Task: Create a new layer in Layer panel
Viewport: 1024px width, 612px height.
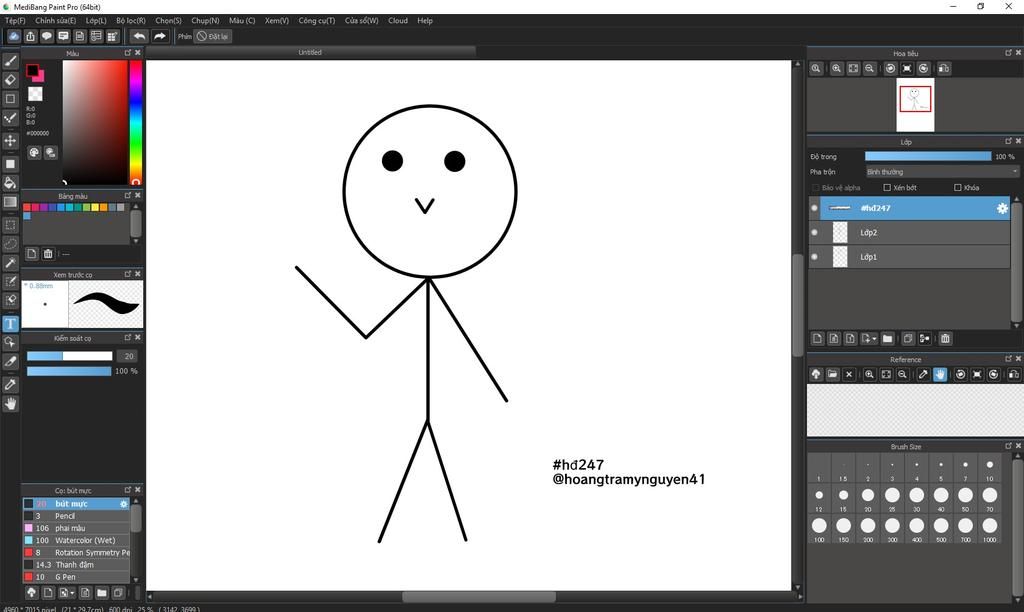Action: point(817,338)
